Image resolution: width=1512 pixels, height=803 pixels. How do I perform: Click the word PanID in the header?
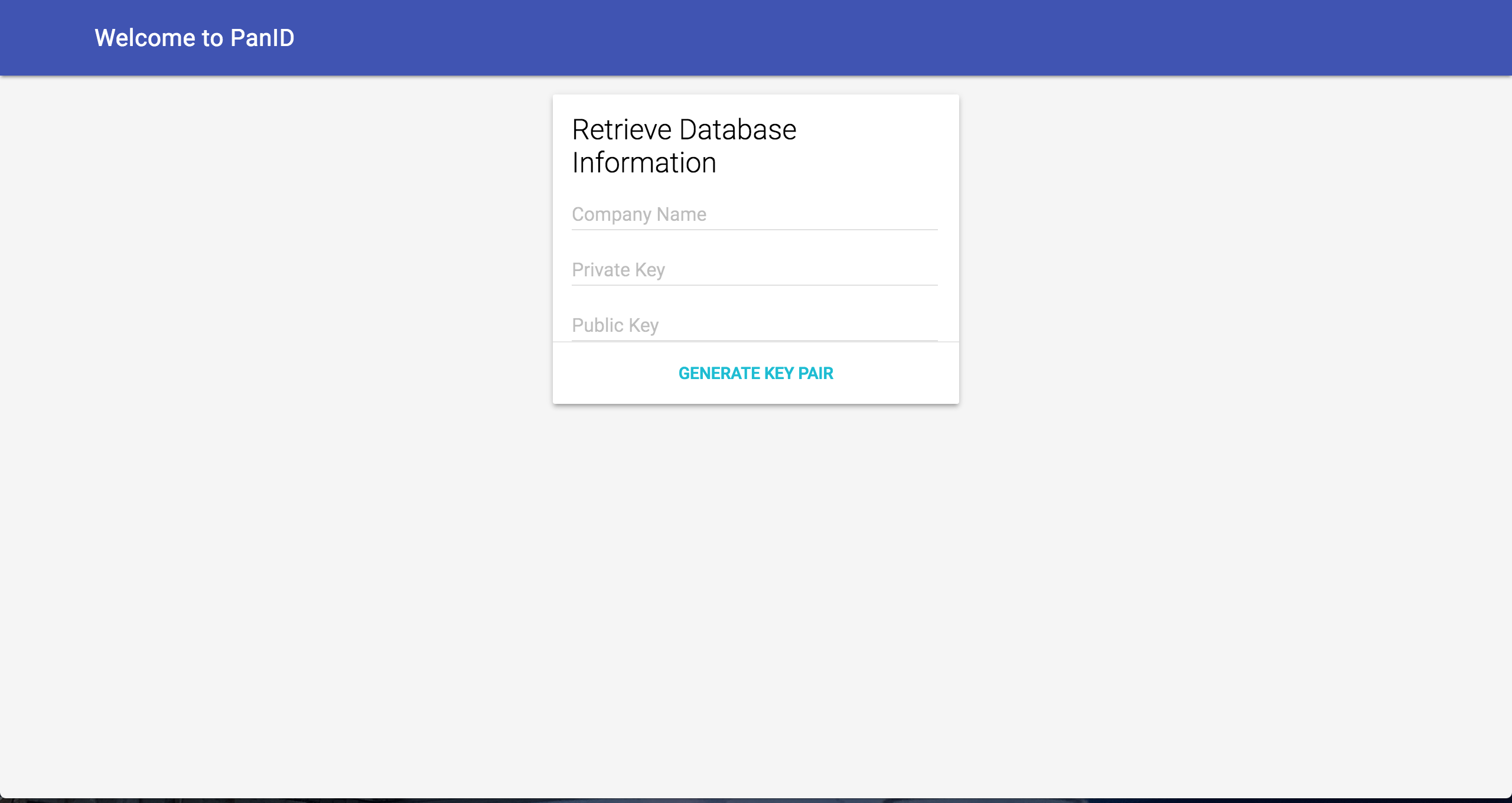tap(262, 38)
